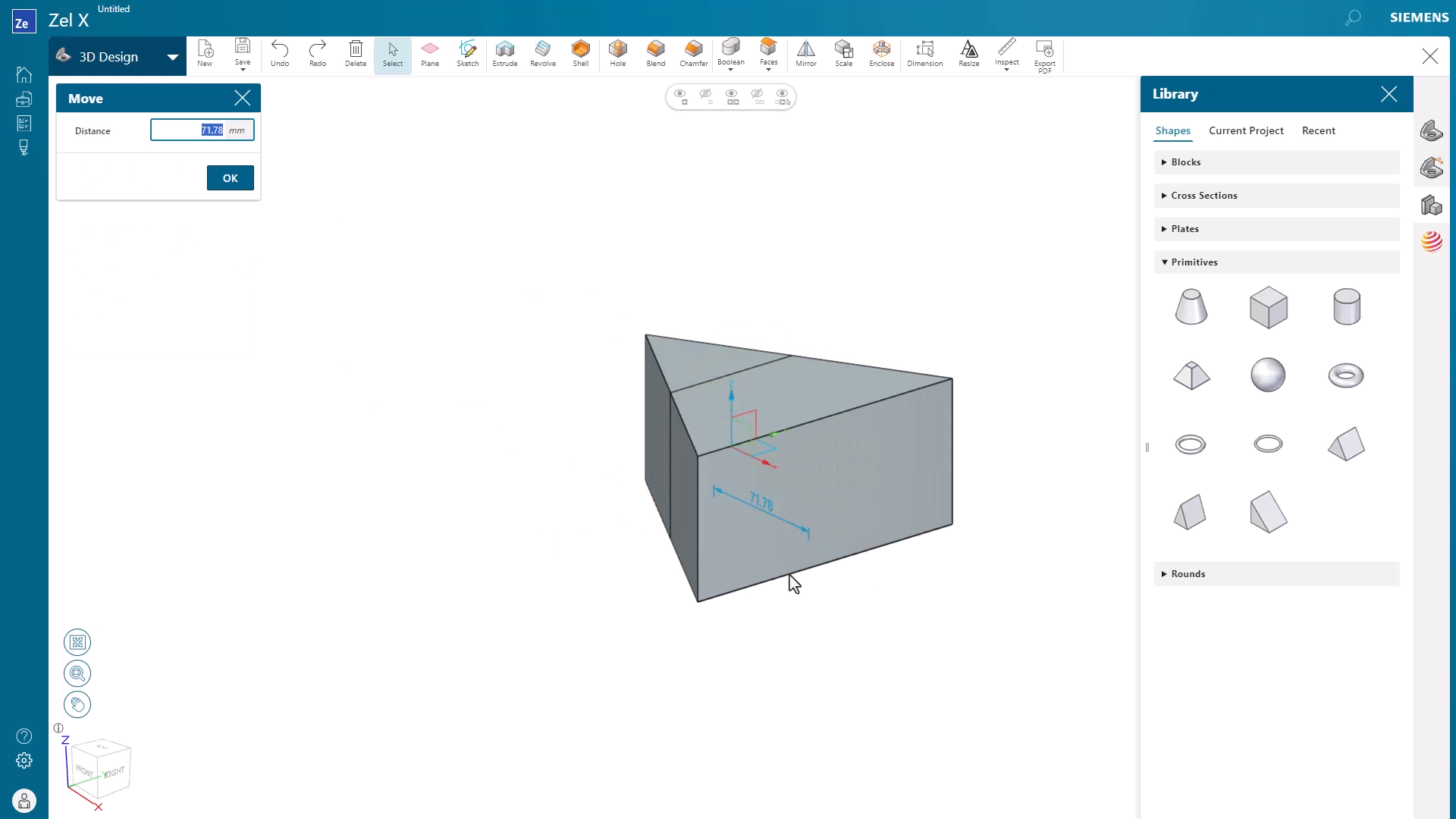The image size is (1456, 819).
Task: Toggle second crossed-eye visibility icon
Action: point(706,96)
